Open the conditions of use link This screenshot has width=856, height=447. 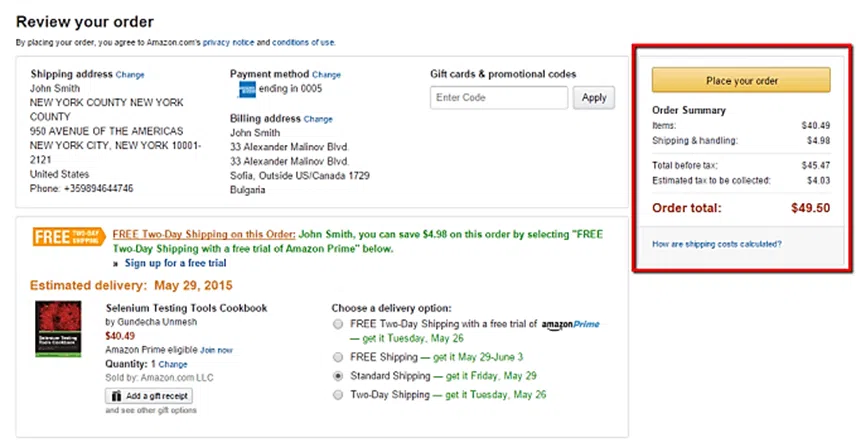pyautogui.click(x=304, y=43)
